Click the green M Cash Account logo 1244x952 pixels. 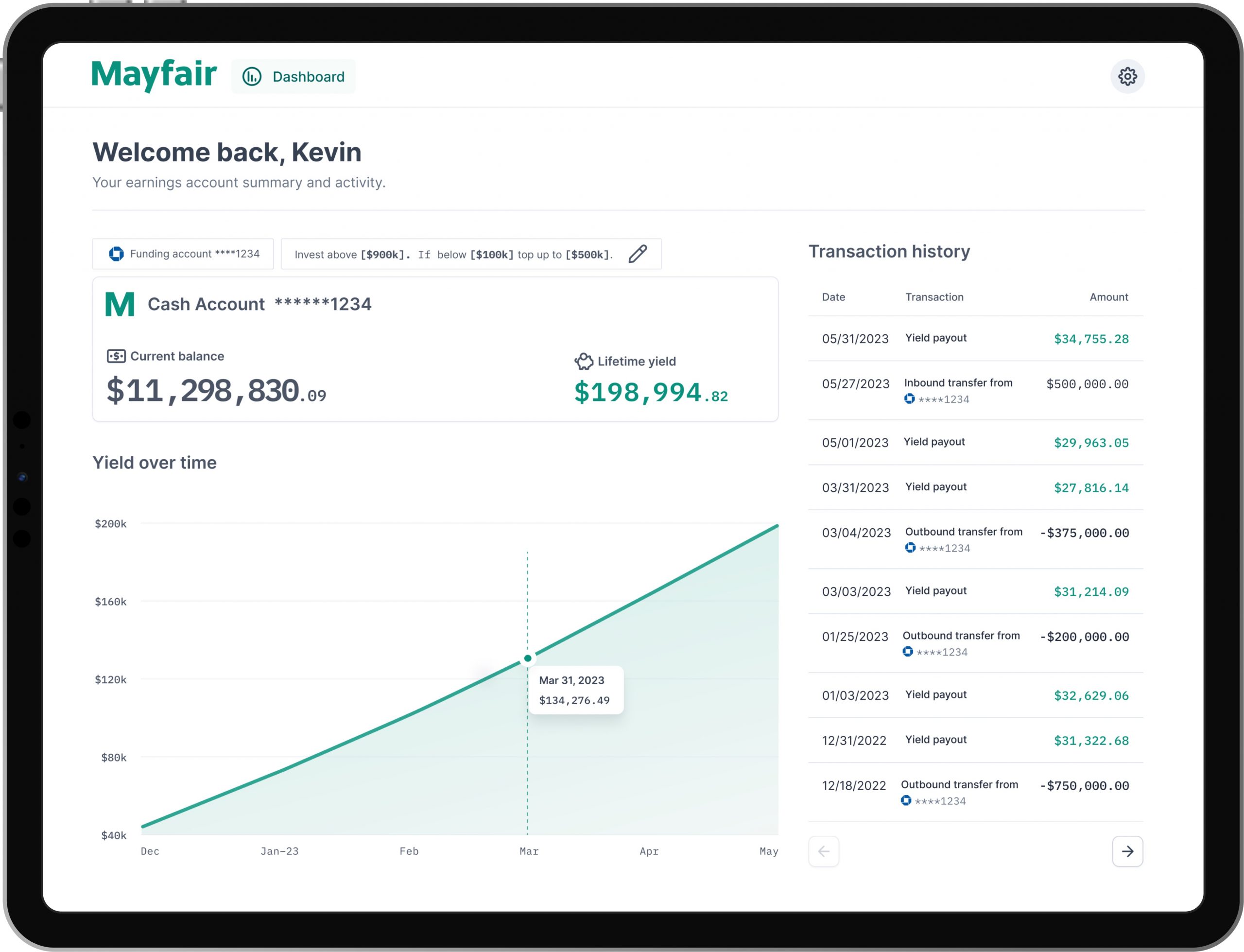coord(120,304)
